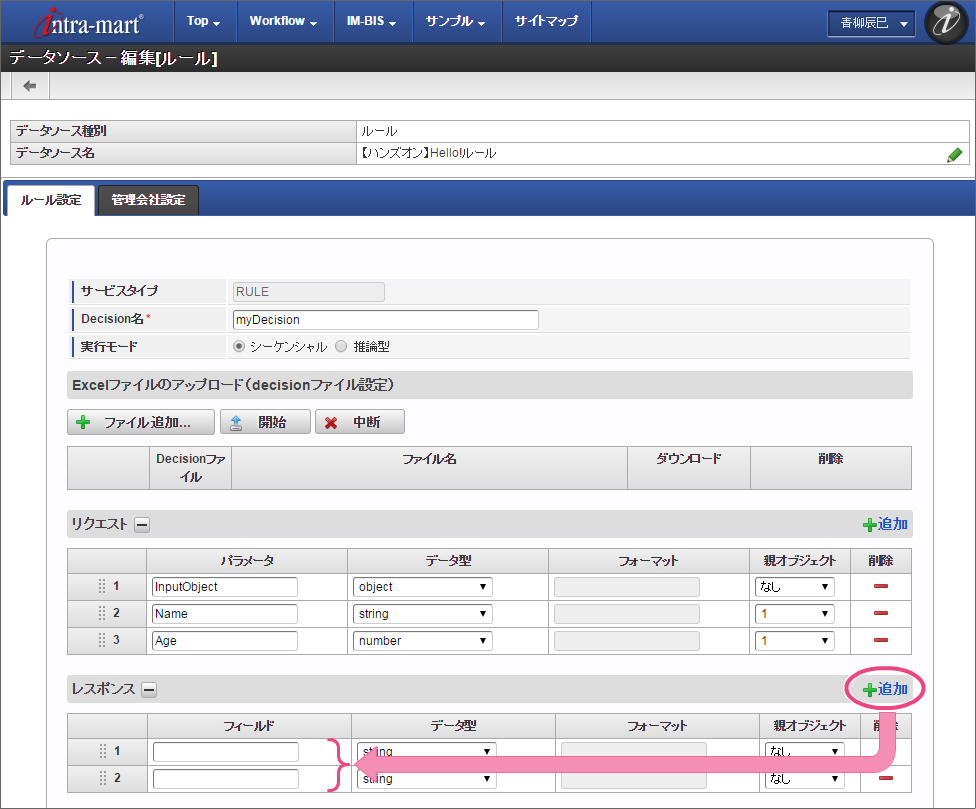Viewport: 976px width, 809px height.
Task: Delete the second response field row
Action: [x=884, y=778]
